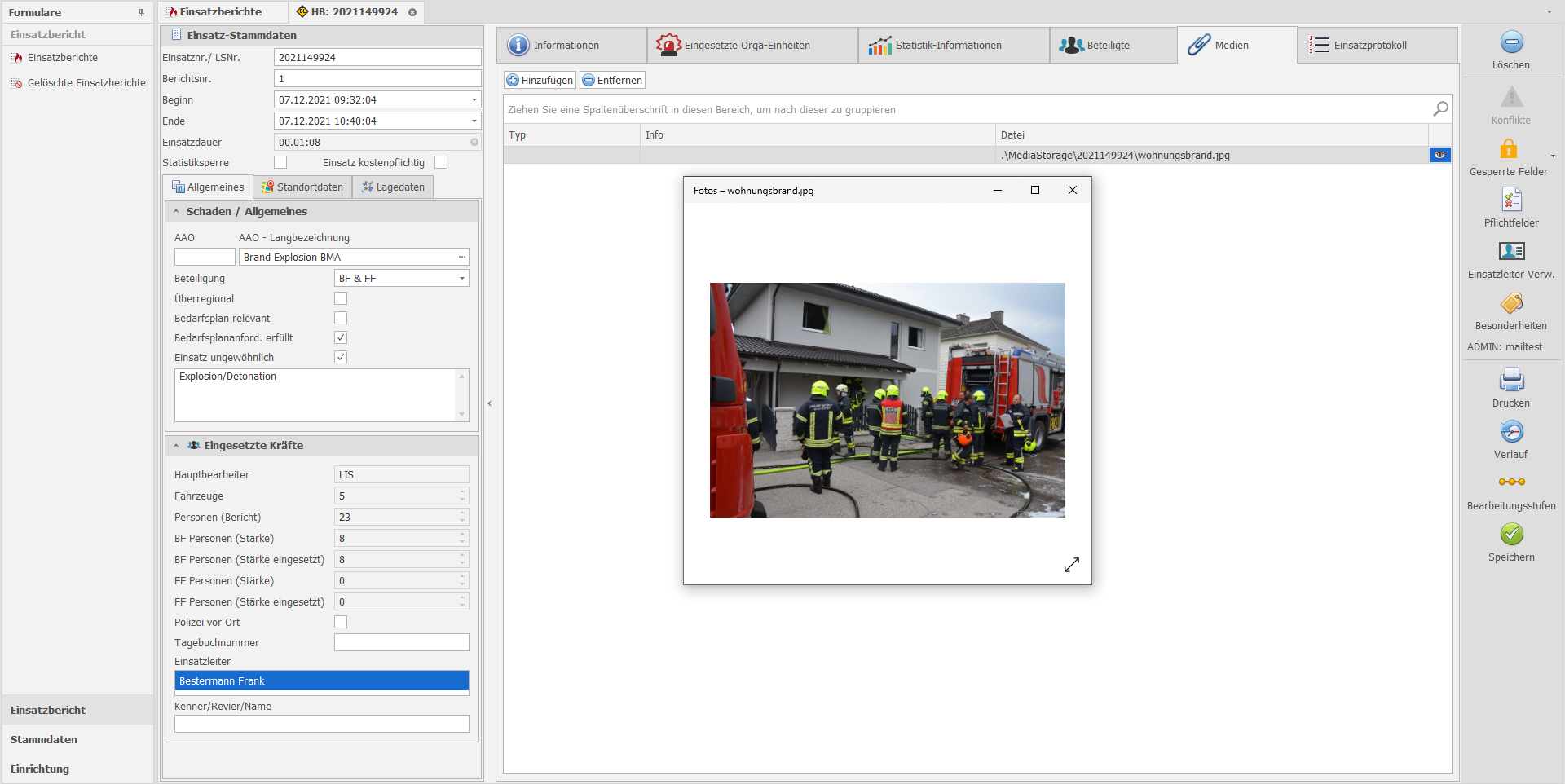The image size is (1565, 784).
Task: Enable the Statistiksperre checkbox
Action: [280, 162]
